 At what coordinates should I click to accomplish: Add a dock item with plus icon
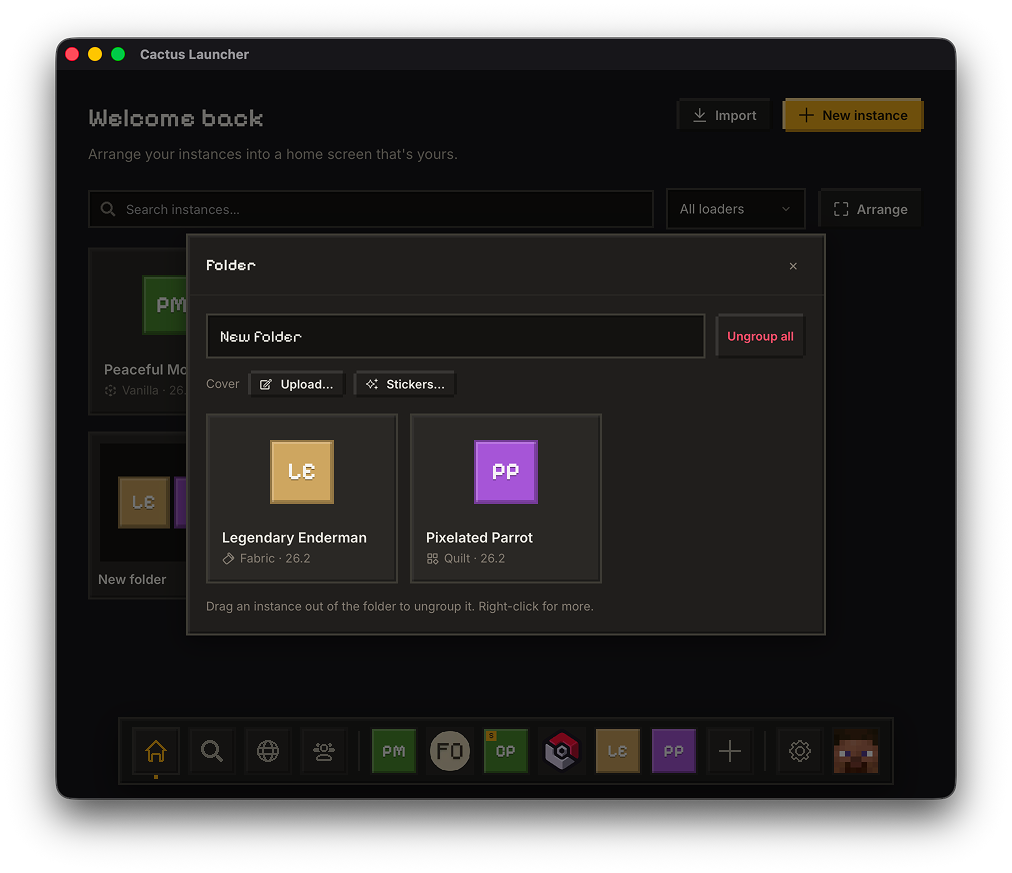pyautogui.click(x=730, y=751)
